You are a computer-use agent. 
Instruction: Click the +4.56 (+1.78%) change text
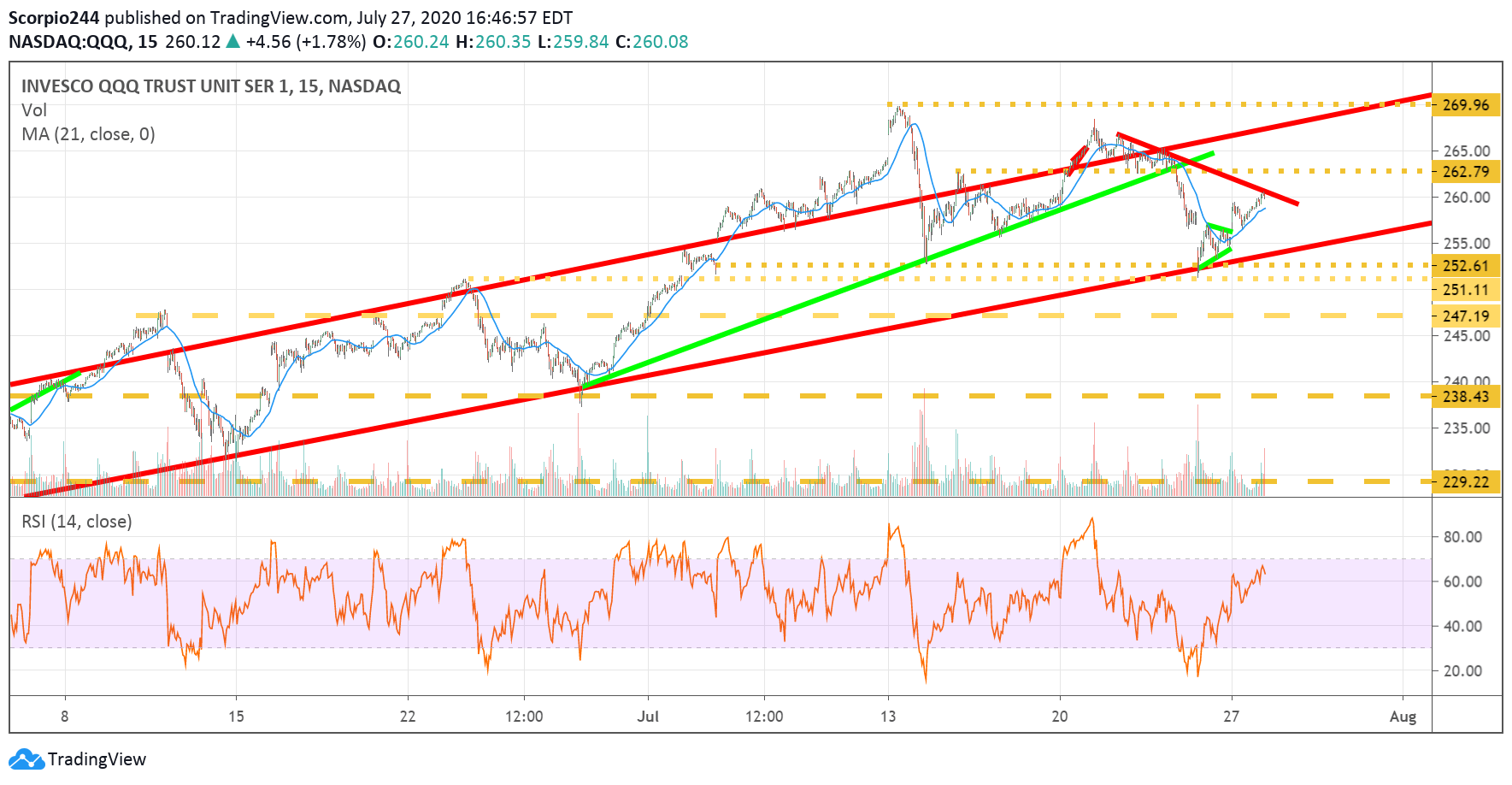(x=306, y=42)
